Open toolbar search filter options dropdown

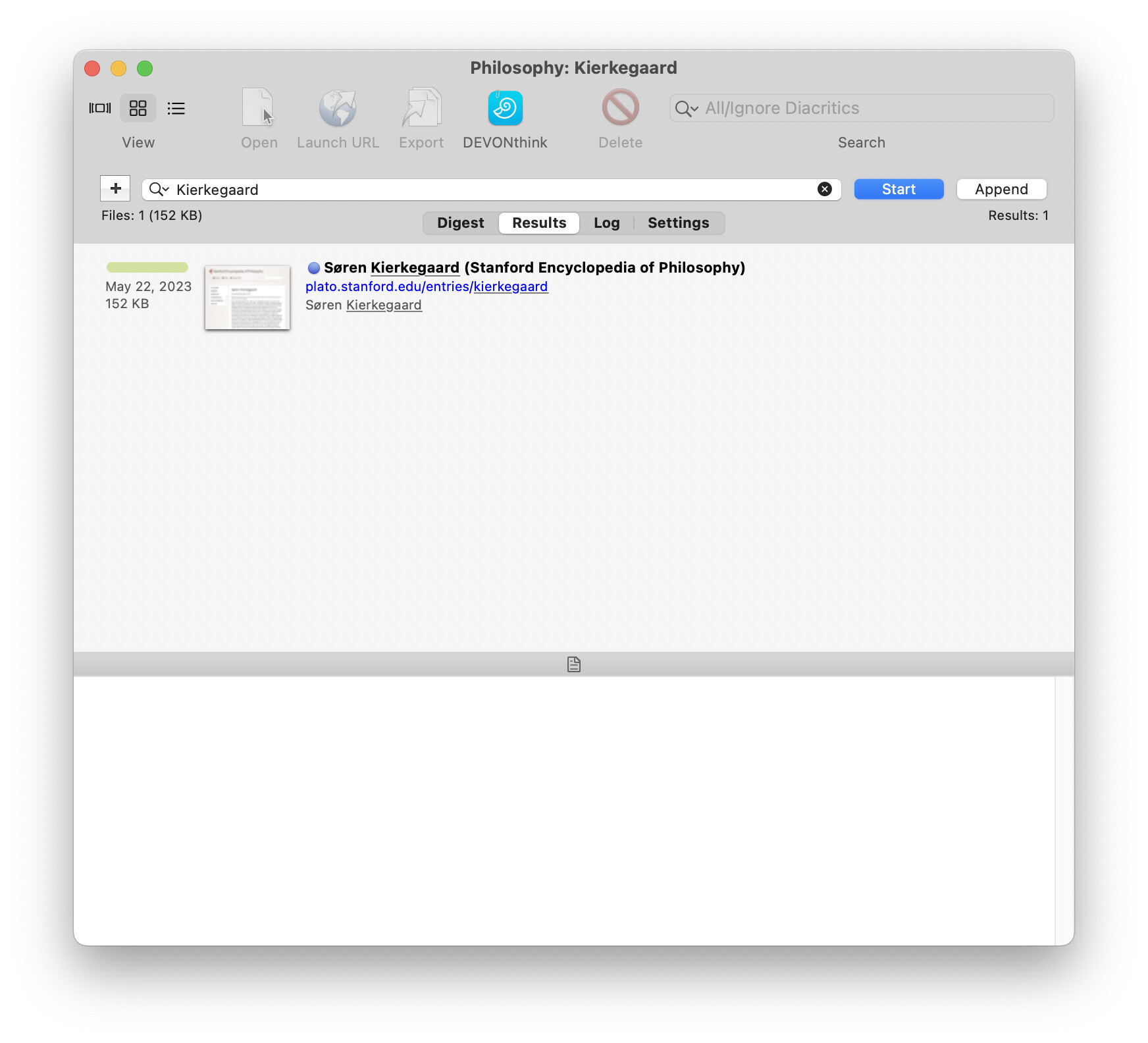click(686, 109)
